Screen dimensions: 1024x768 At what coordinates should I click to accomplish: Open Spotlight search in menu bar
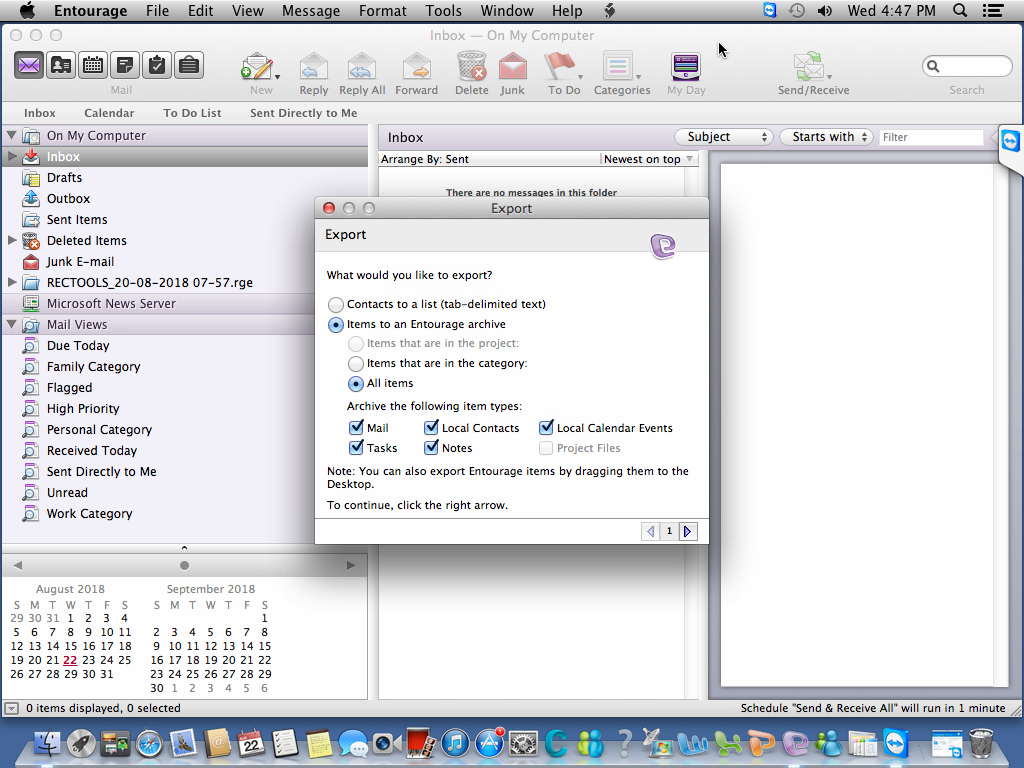pyautogui.click(x=959, y=10)
